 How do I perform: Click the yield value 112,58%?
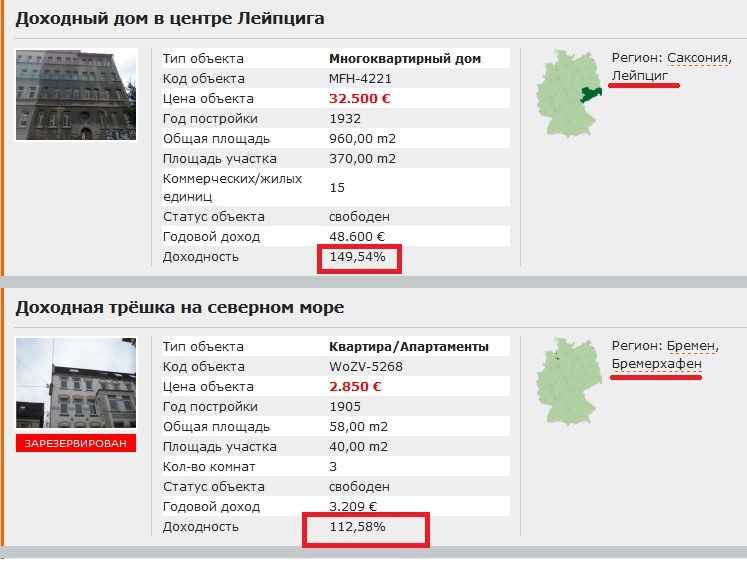coord(357,526)
